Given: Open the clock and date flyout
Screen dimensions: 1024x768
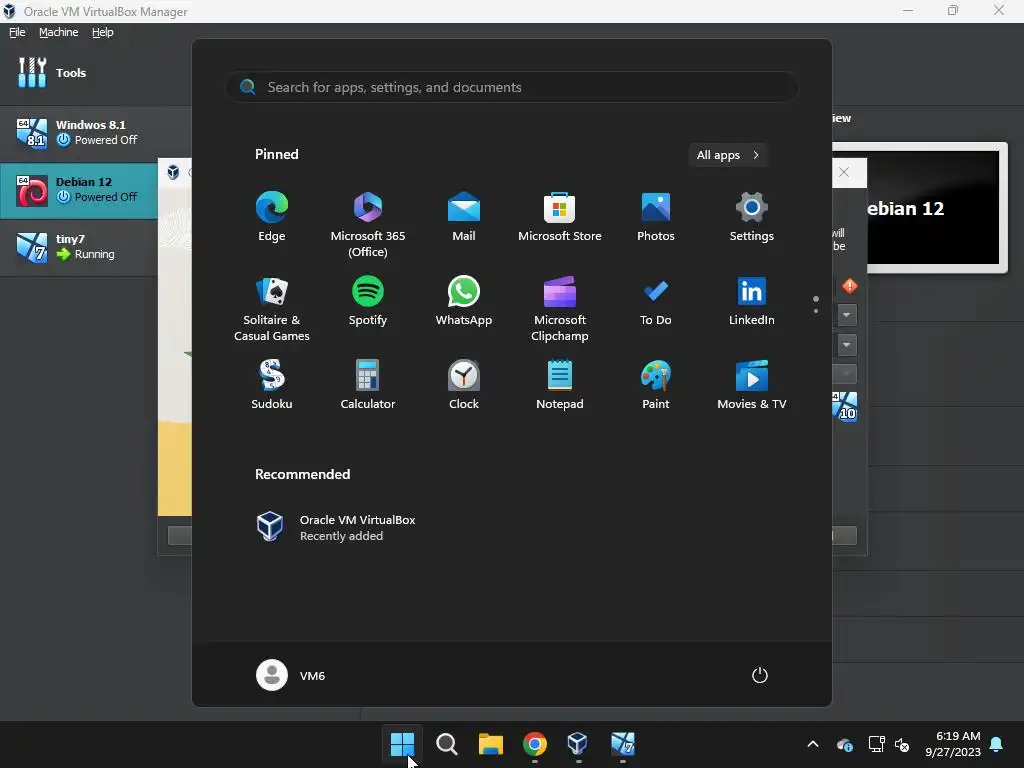Looking at the screenshot, I should pos(953,744).
